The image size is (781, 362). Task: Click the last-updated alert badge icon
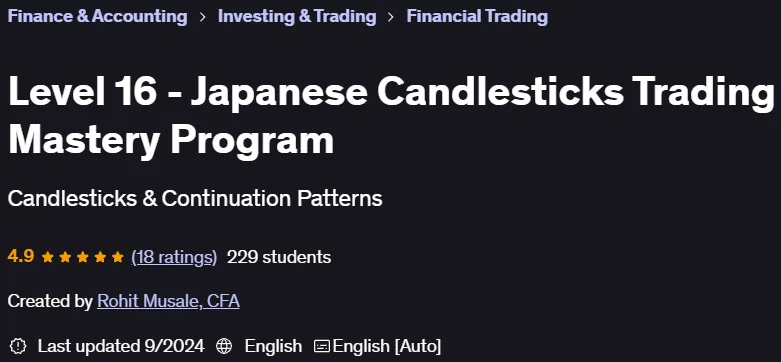[18, 345]
